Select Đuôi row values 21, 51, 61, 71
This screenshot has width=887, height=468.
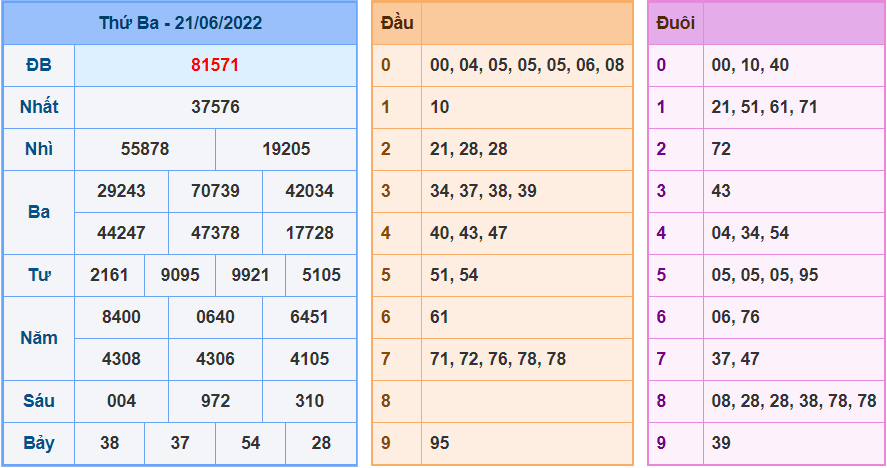coord(764,107)
